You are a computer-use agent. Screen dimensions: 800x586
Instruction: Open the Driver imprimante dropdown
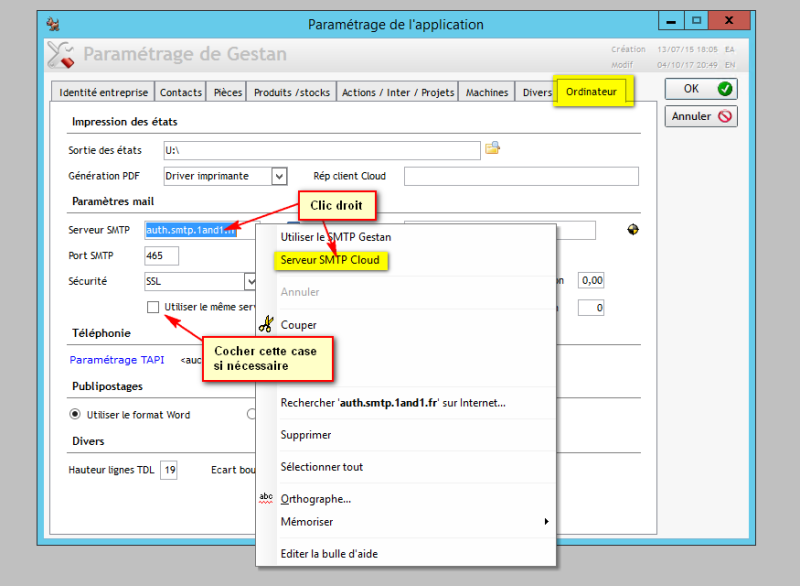click(x=281, y=175)
